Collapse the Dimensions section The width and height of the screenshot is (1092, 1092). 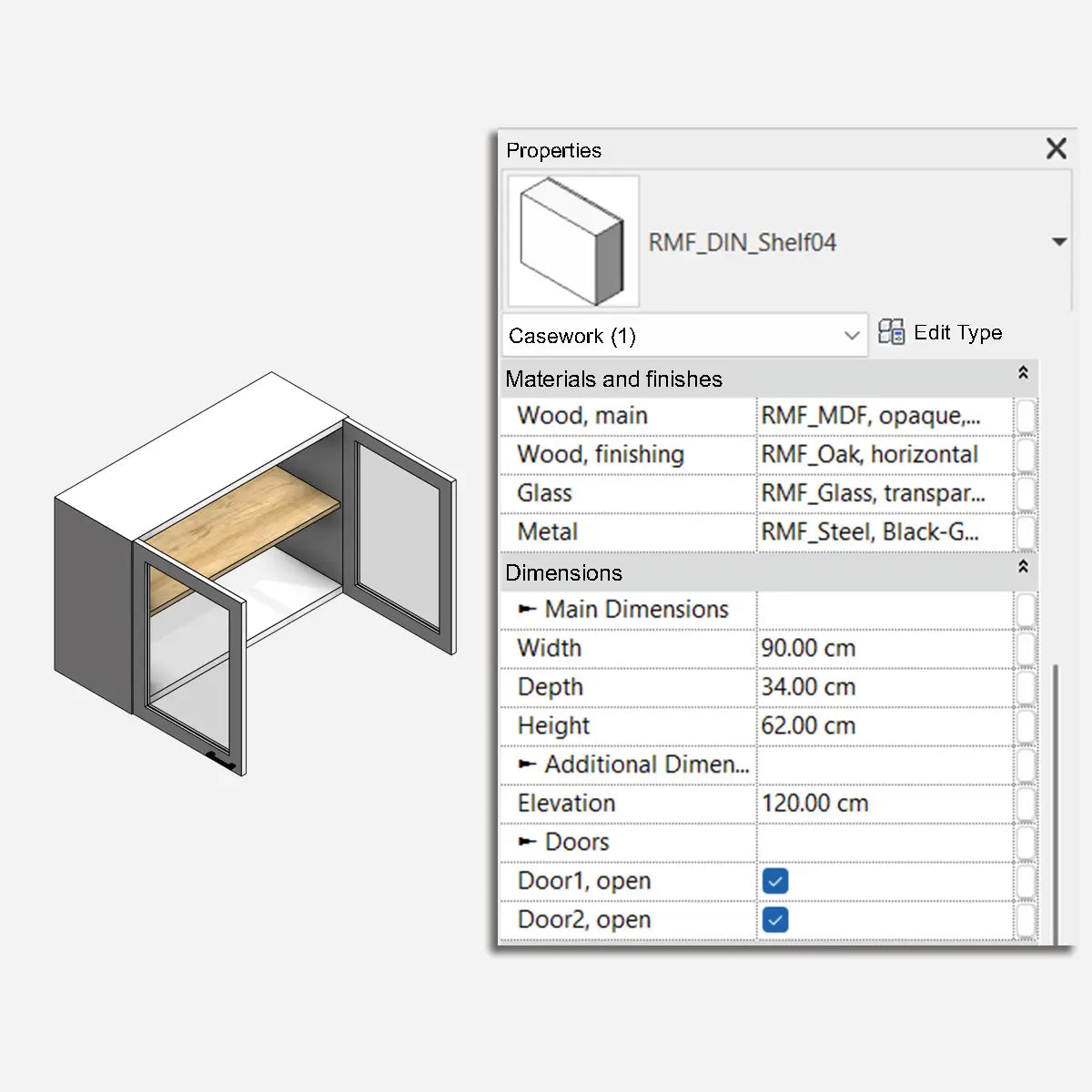tap(1023, 567)
